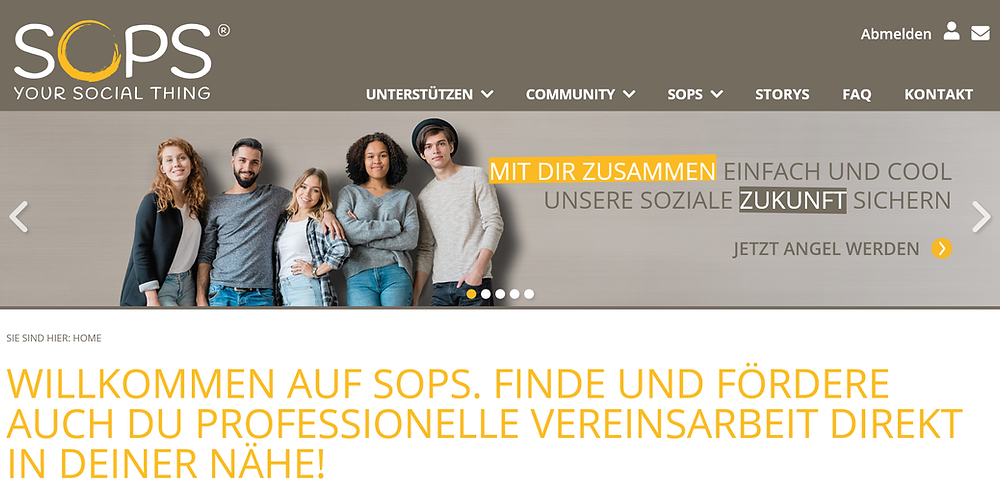Click the previous slide arrow
The height and width of the screenshot is (484, 1000).
coord(18,217)
